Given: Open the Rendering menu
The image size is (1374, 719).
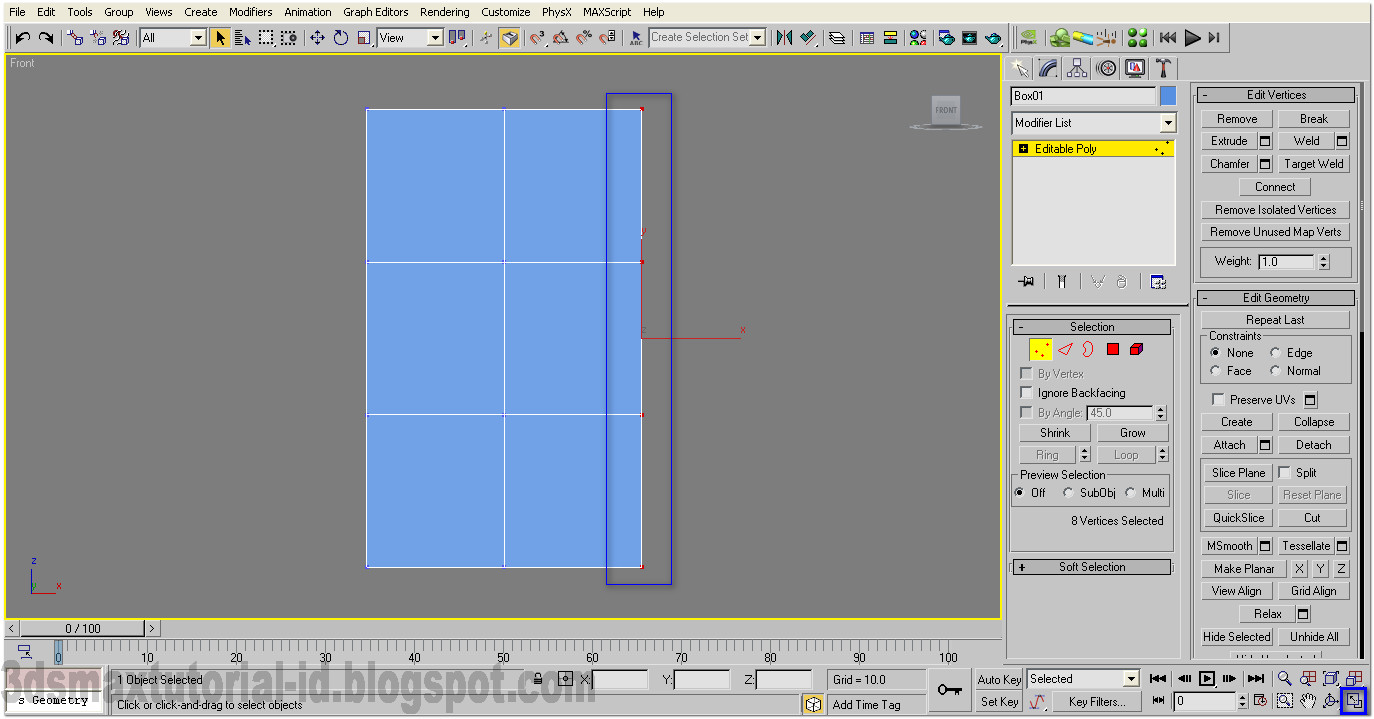Looking at the screenshot, I should pos(445,11).
